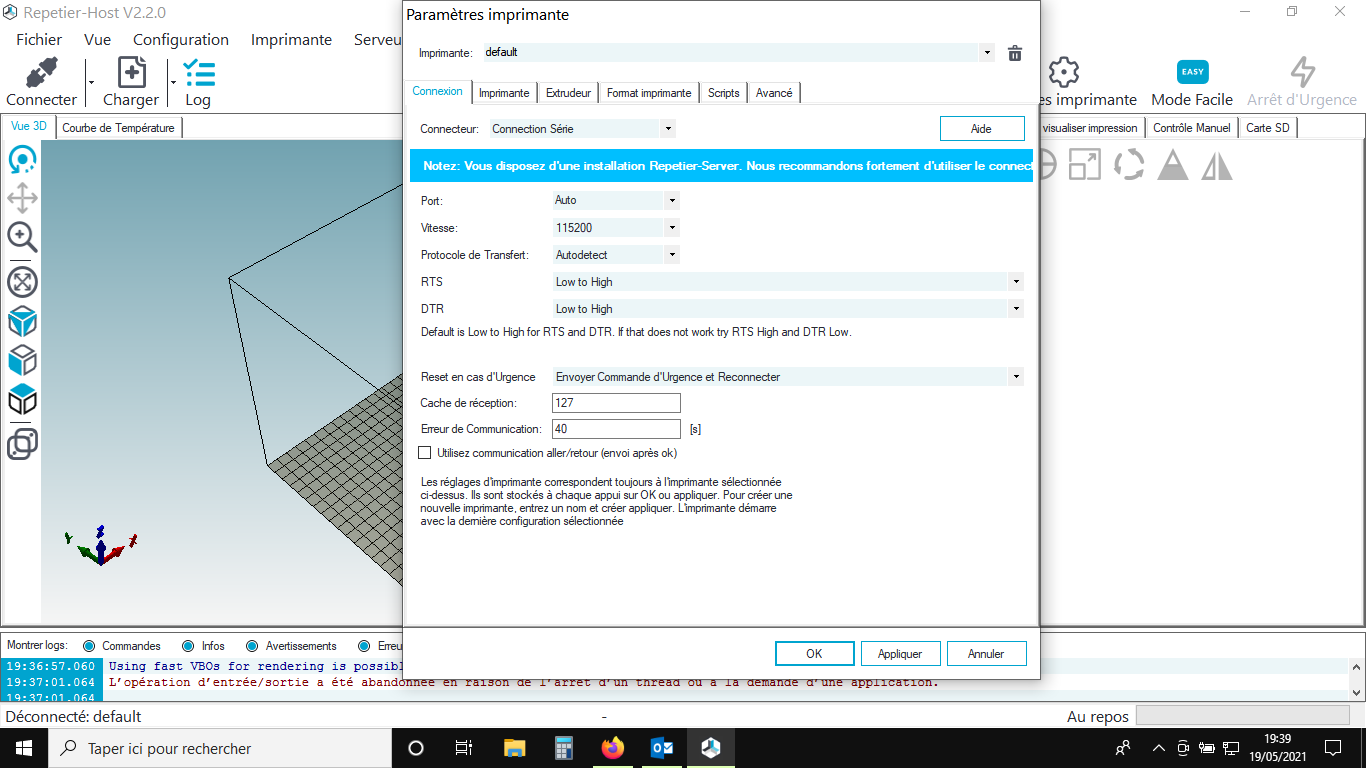Click the Appliquer button

[x=900, y=653]
